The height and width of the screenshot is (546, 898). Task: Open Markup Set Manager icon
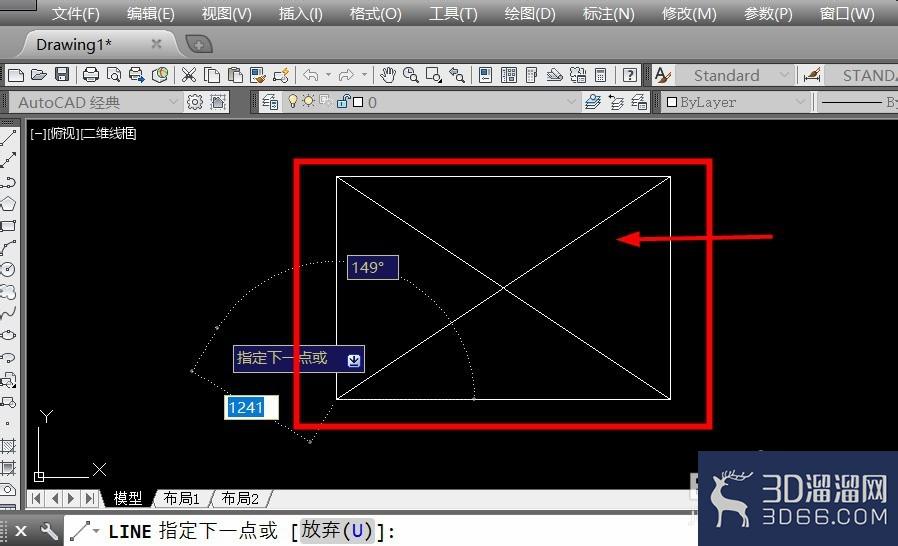point(578,75)
